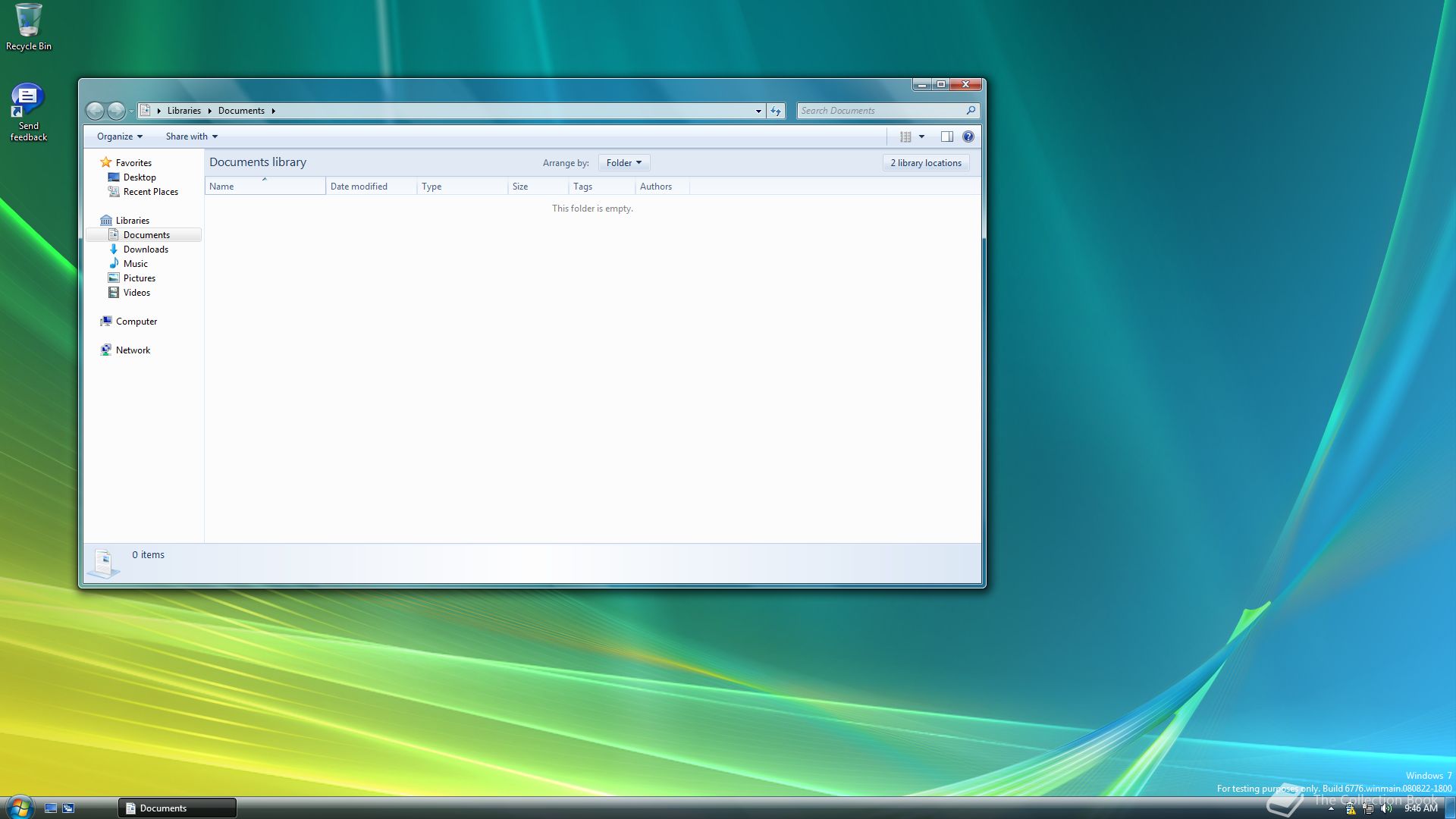The image size is (1456, 819).
Task: Click the Downloads arrow icon in sidebar
Action: (x=114, y=249)
